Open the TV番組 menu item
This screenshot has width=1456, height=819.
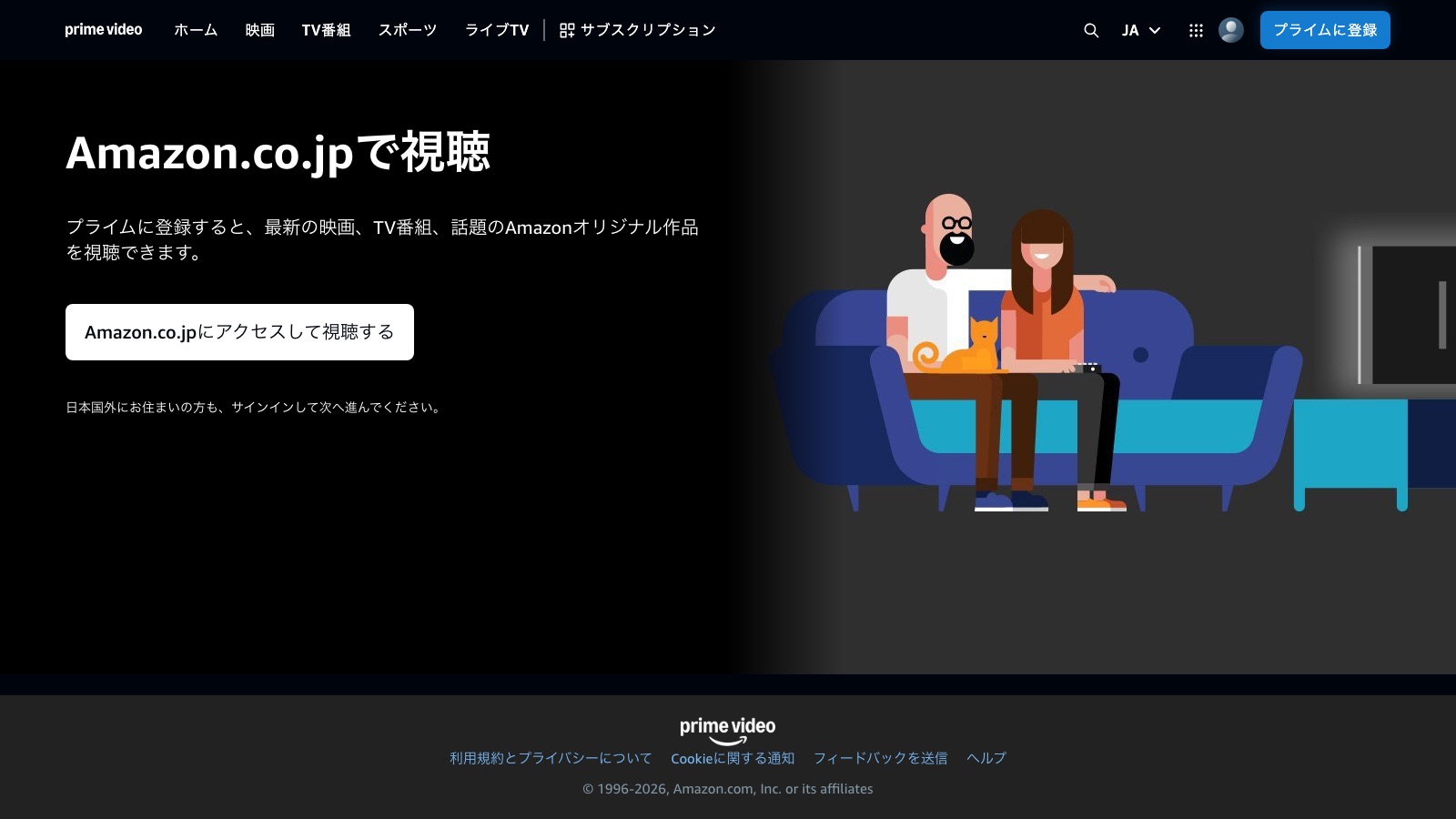click(x=326, y=30)
